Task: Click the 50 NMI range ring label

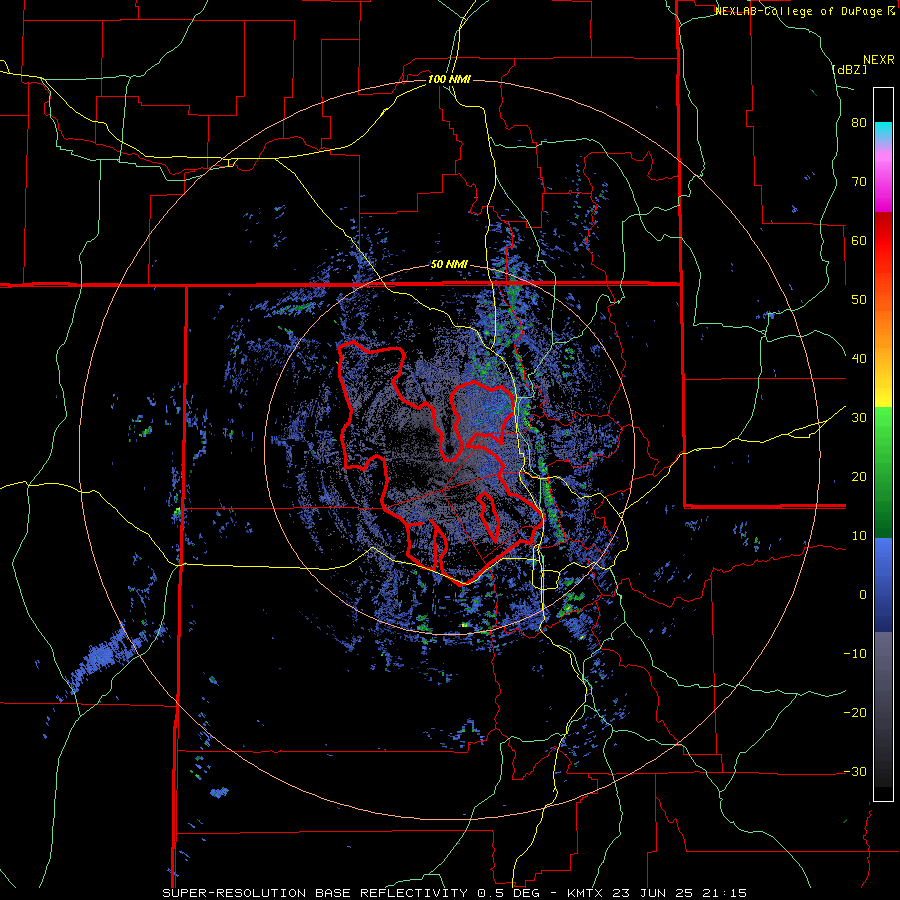Action: [x=449, y=265]
